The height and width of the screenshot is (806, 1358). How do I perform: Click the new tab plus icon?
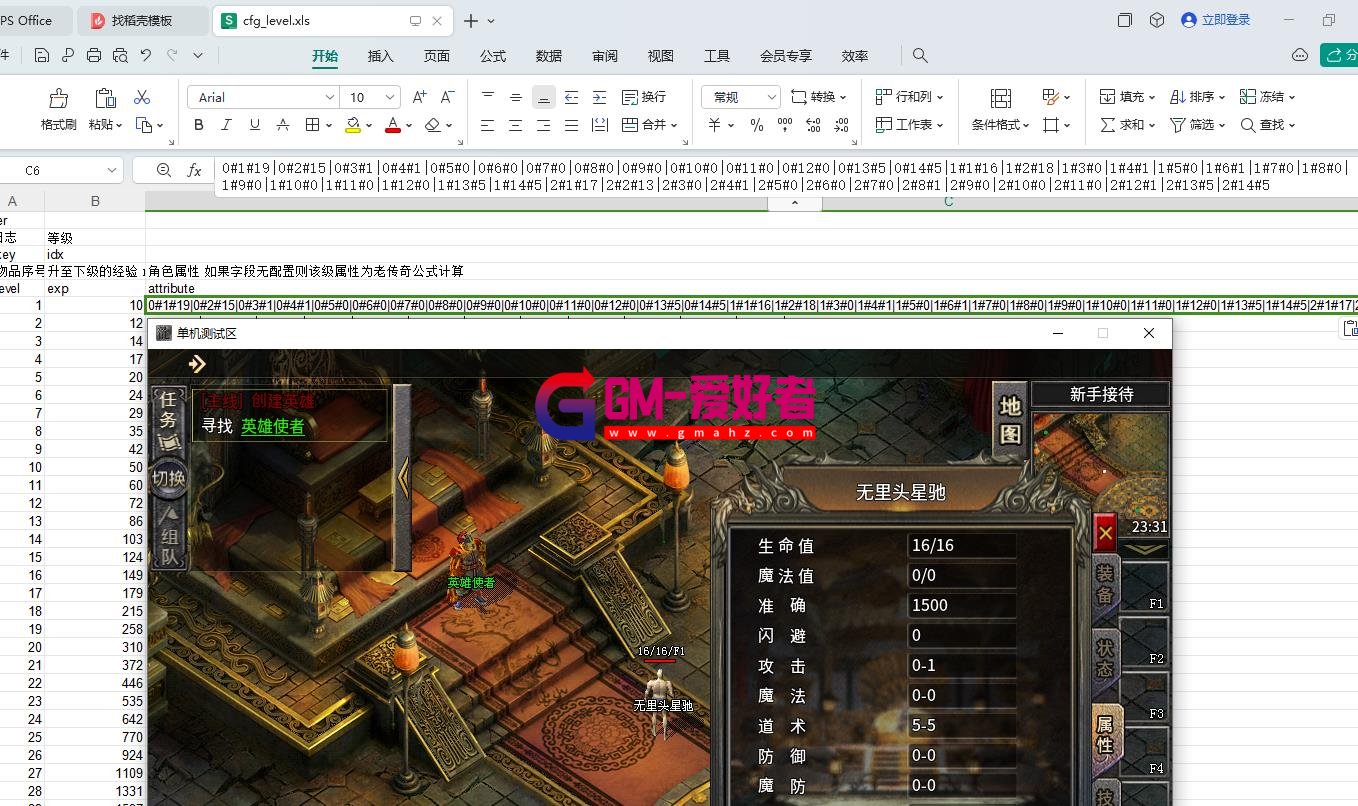click(471, 20)
